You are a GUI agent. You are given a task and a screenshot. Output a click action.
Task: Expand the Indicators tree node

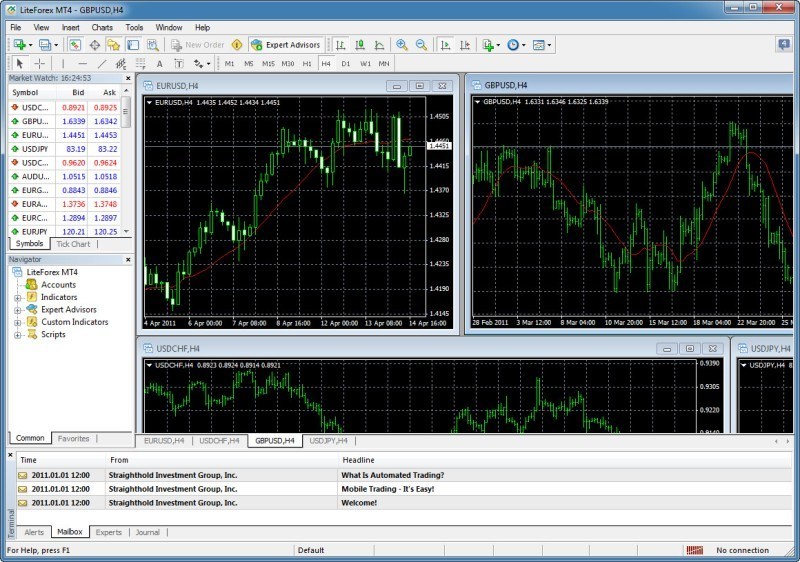click(x=18, y=298)
